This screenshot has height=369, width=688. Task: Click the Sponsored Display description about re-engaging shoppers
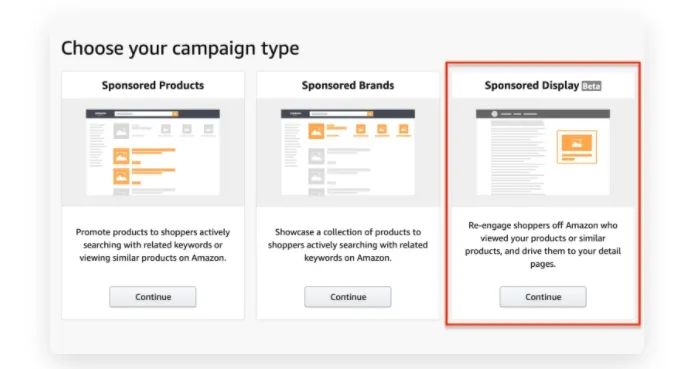(x=543, y=244)
